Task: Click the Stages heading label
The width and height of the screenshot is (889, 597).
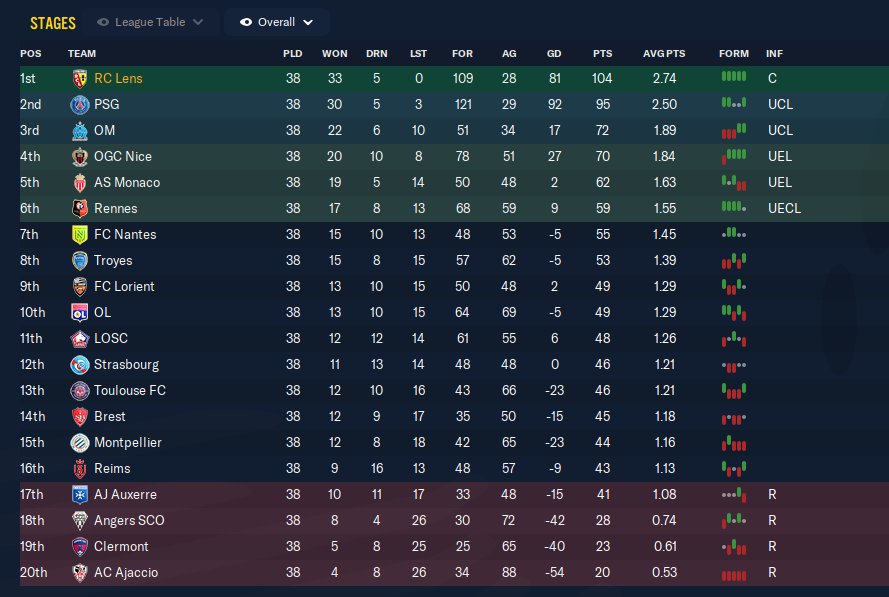Action: pos(53,22)
